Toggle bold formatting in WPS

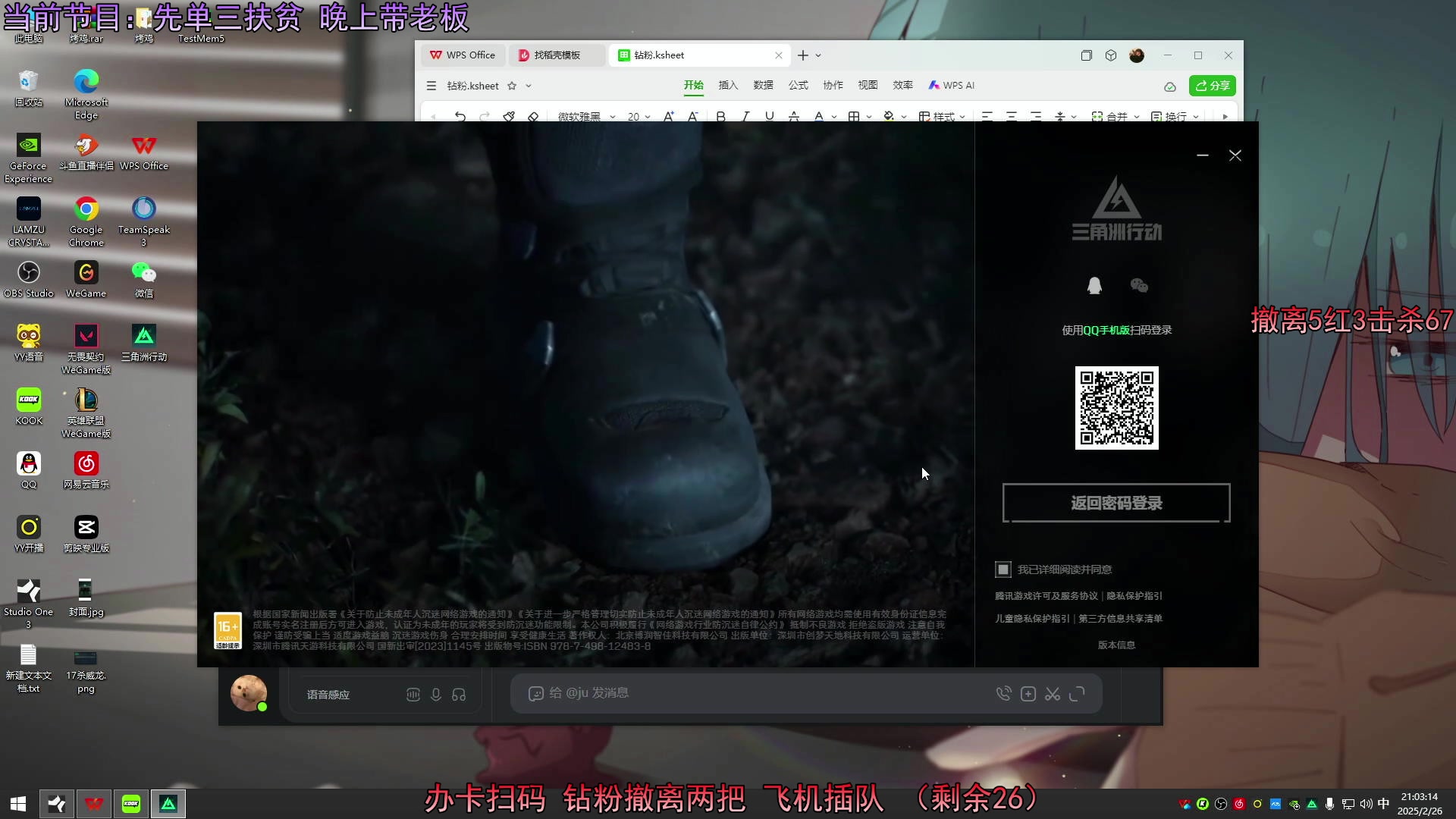(x=720, y=116)
